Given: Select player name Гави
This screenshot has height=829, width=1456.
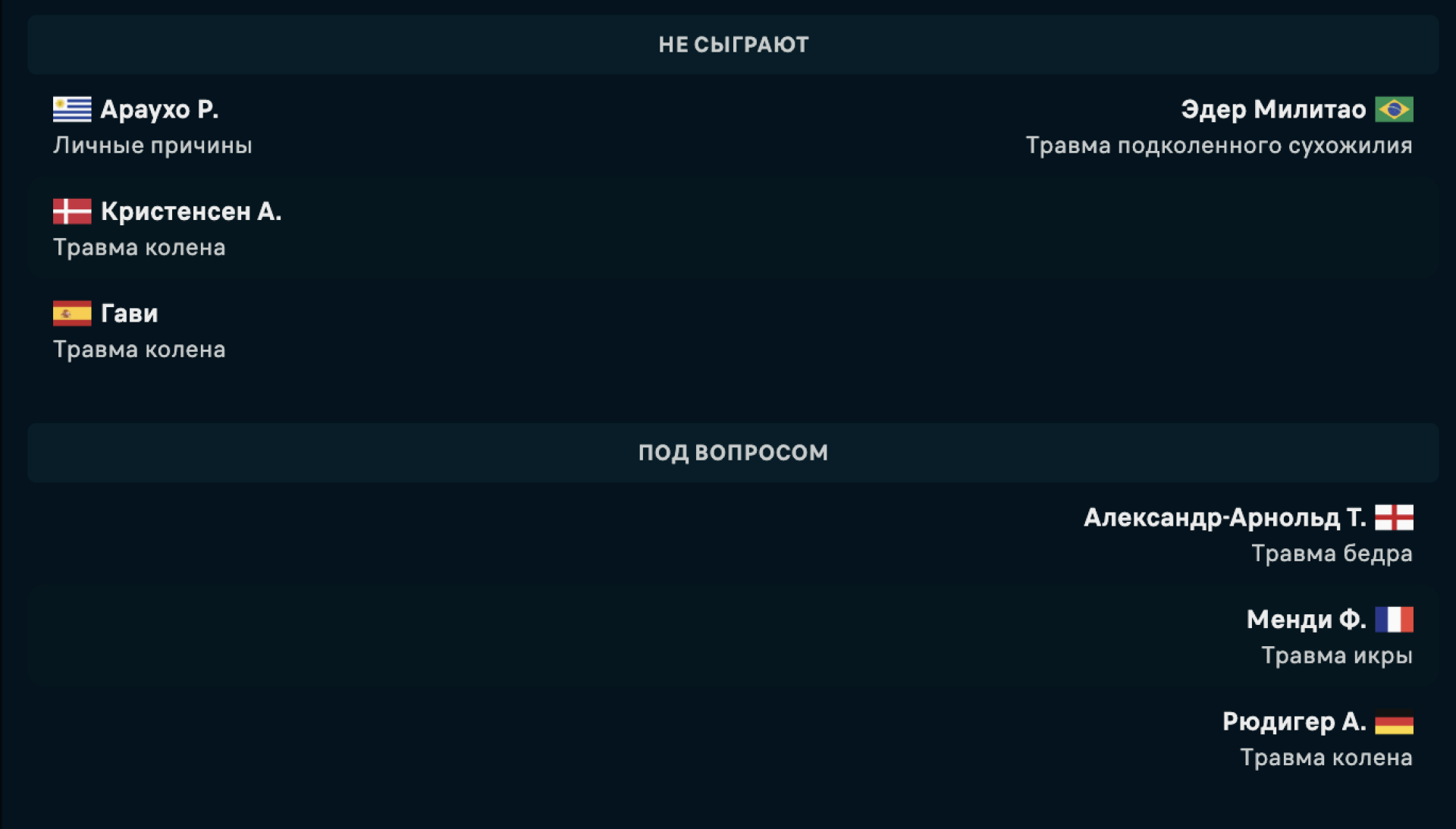Looking at the screenshot, I should [130, 313].
